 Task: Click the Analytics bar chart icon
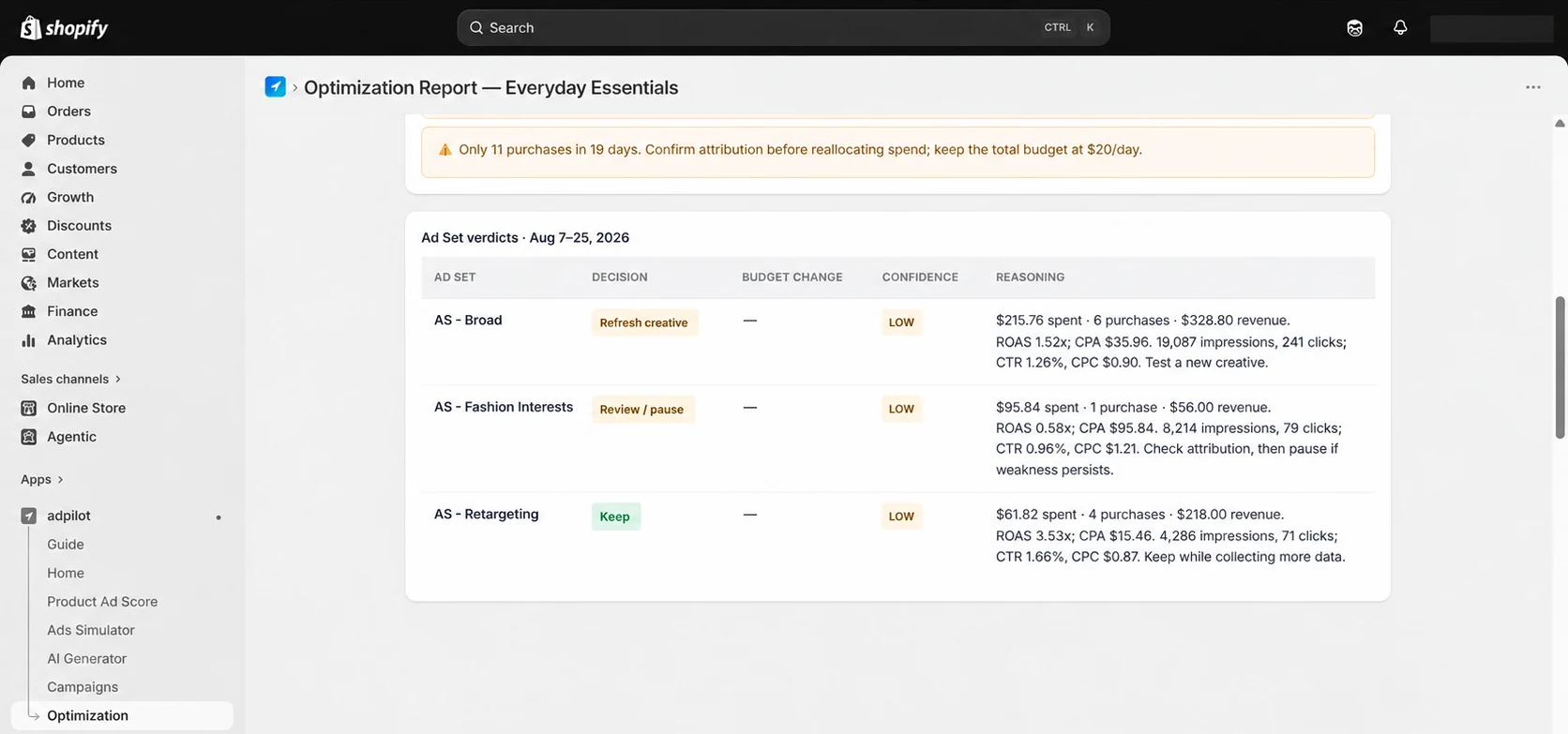tap(29, 340)
